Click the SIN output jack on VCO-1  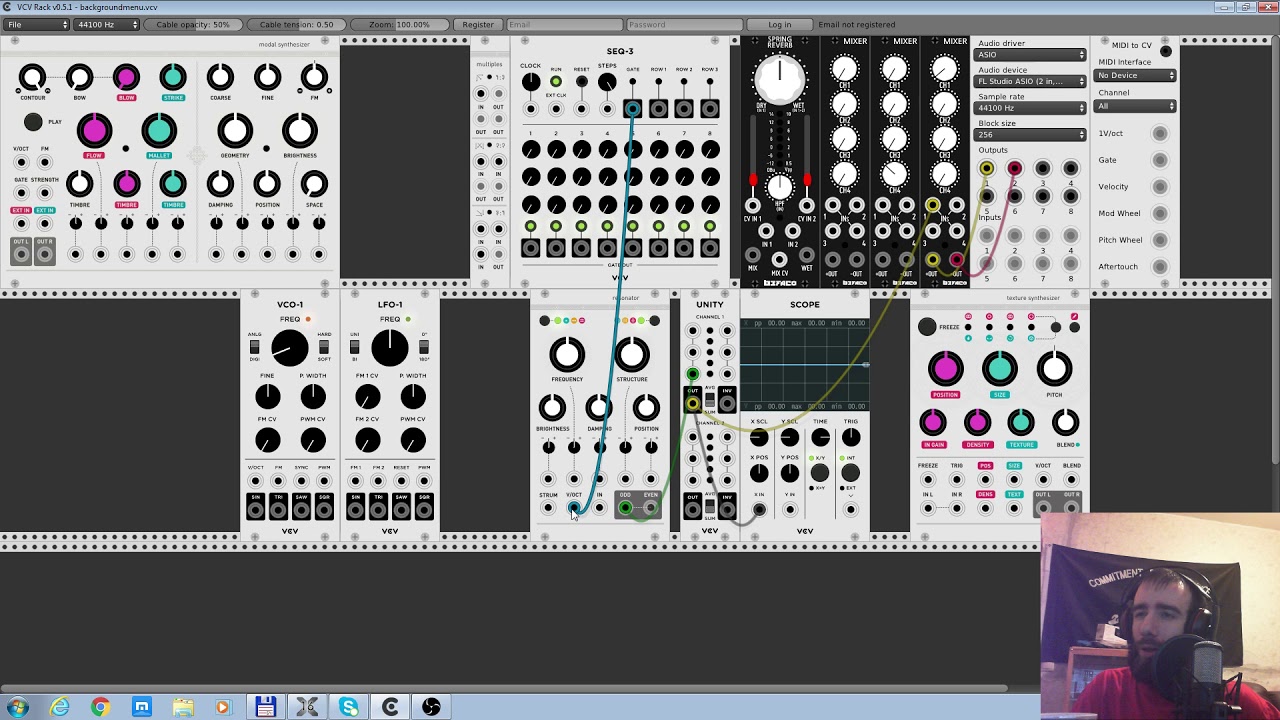[255, 510]
